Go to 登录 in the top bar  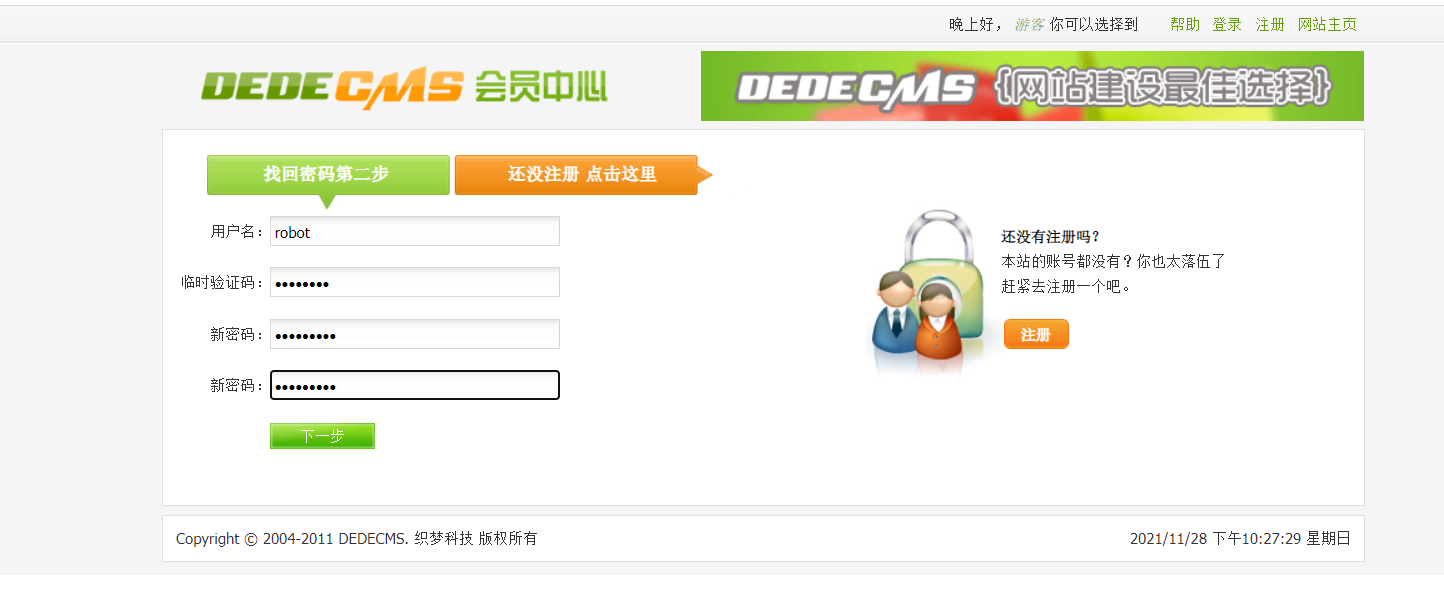coord(1227,24)
